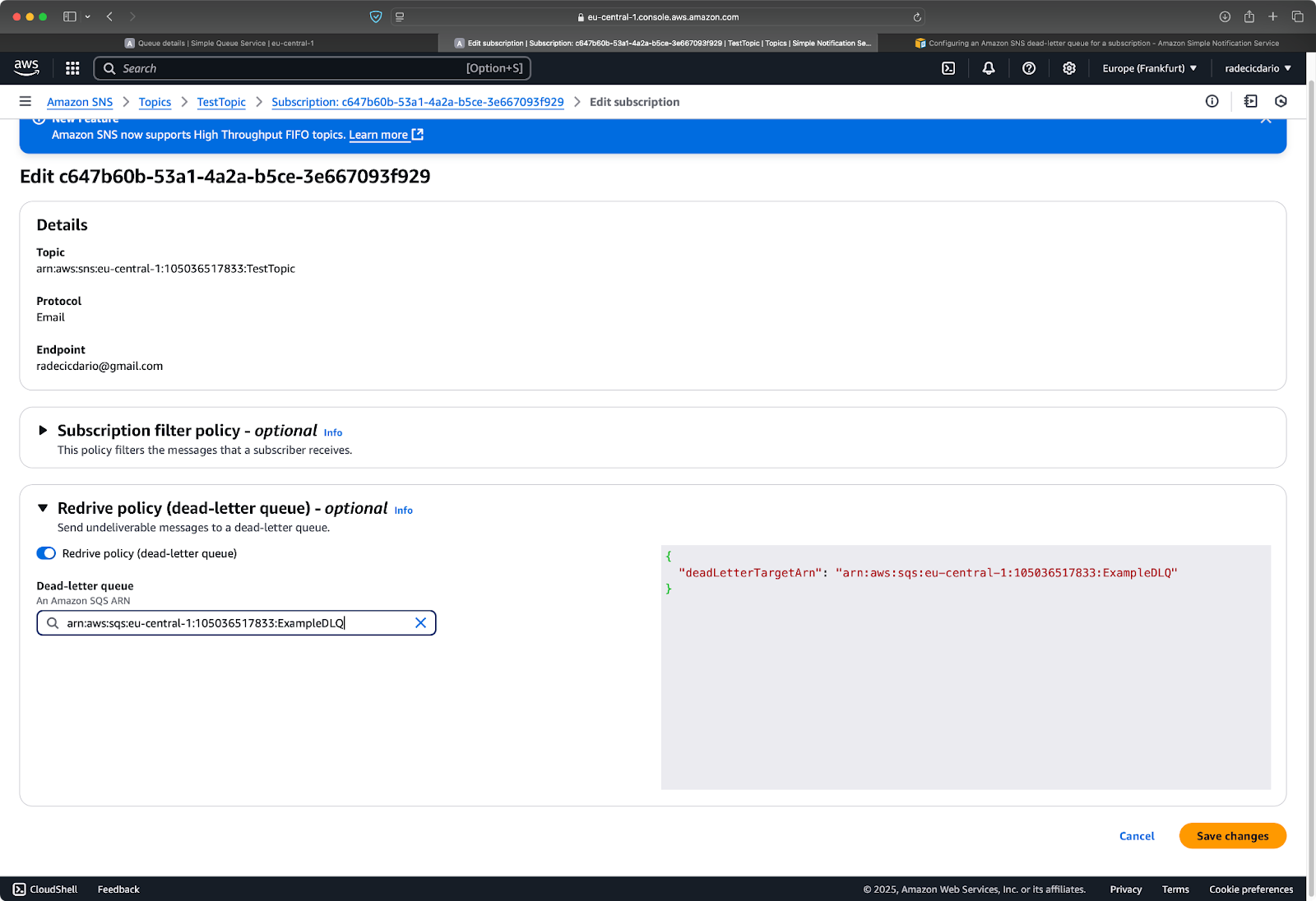Image resolution: width=1316 pixels, height=901 pixels.
Task: Open the AWS services grid menu
Action: point(72,68)
